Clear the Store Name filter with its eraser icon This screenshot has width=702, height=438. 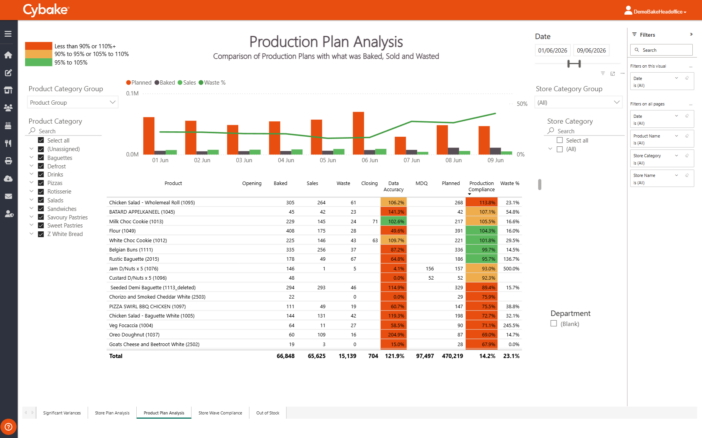tap(687, 176)
